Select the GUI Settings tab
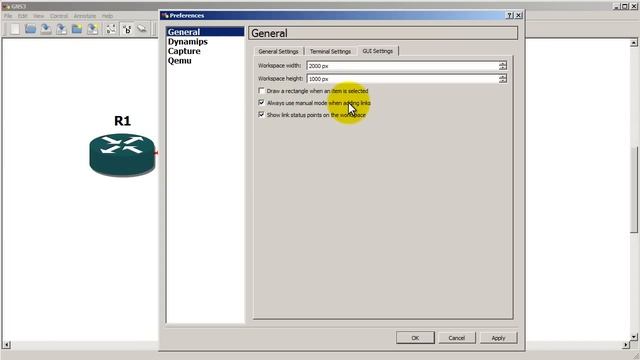Screen dimensions: 640x360 pyautogui.click(x=378, y=51)
